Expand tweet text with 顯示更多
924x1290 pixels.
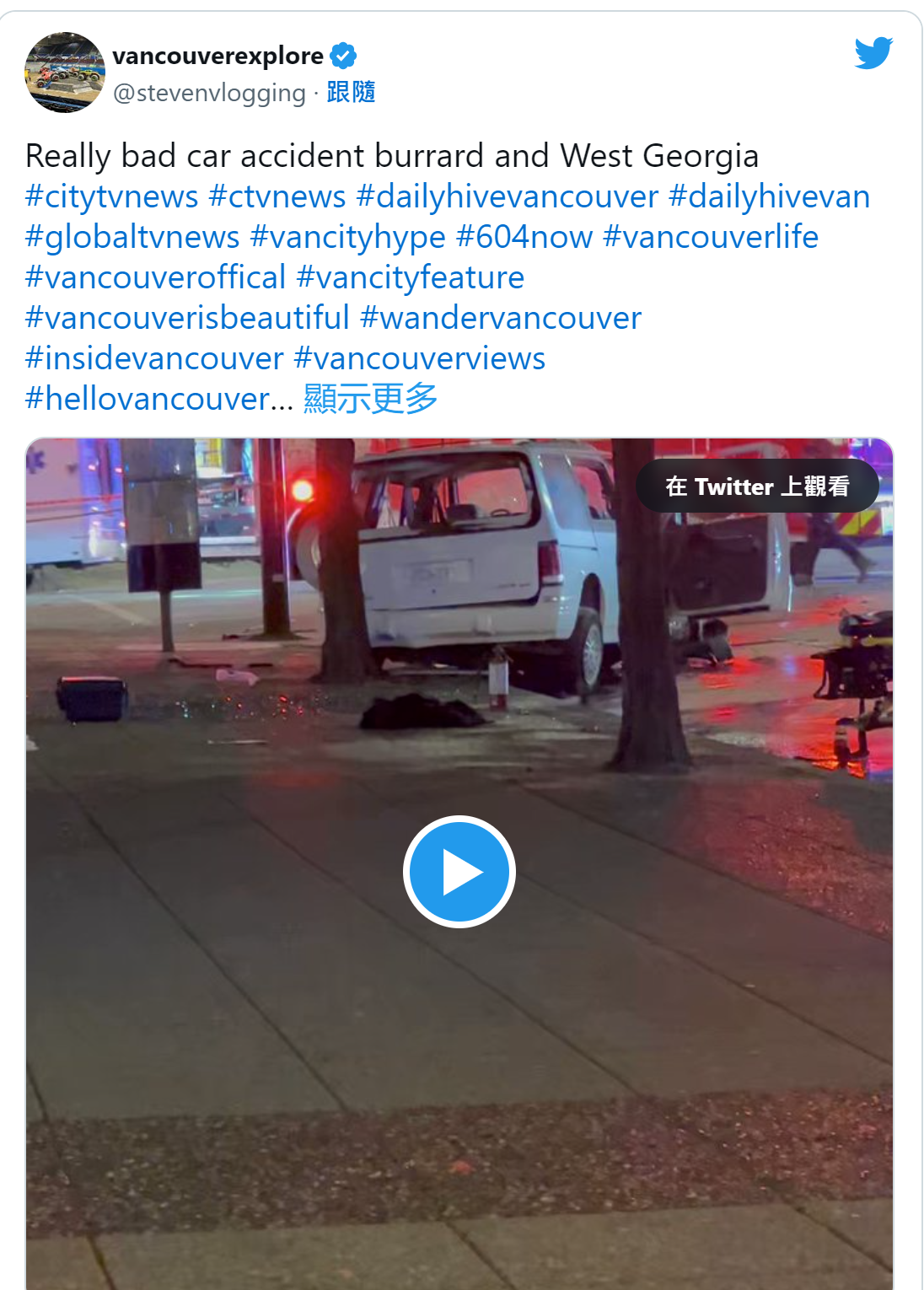tap(371, 398)
